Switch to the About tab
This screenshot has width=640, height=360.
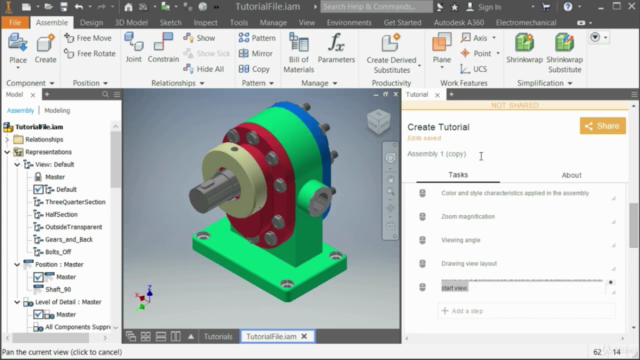tap(571, 175)
